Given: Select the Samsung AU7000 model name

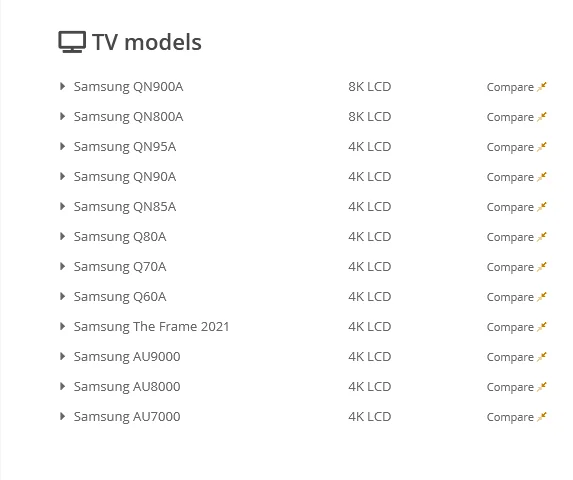Looking at the screenshot, I should click(x=127, y=416).
